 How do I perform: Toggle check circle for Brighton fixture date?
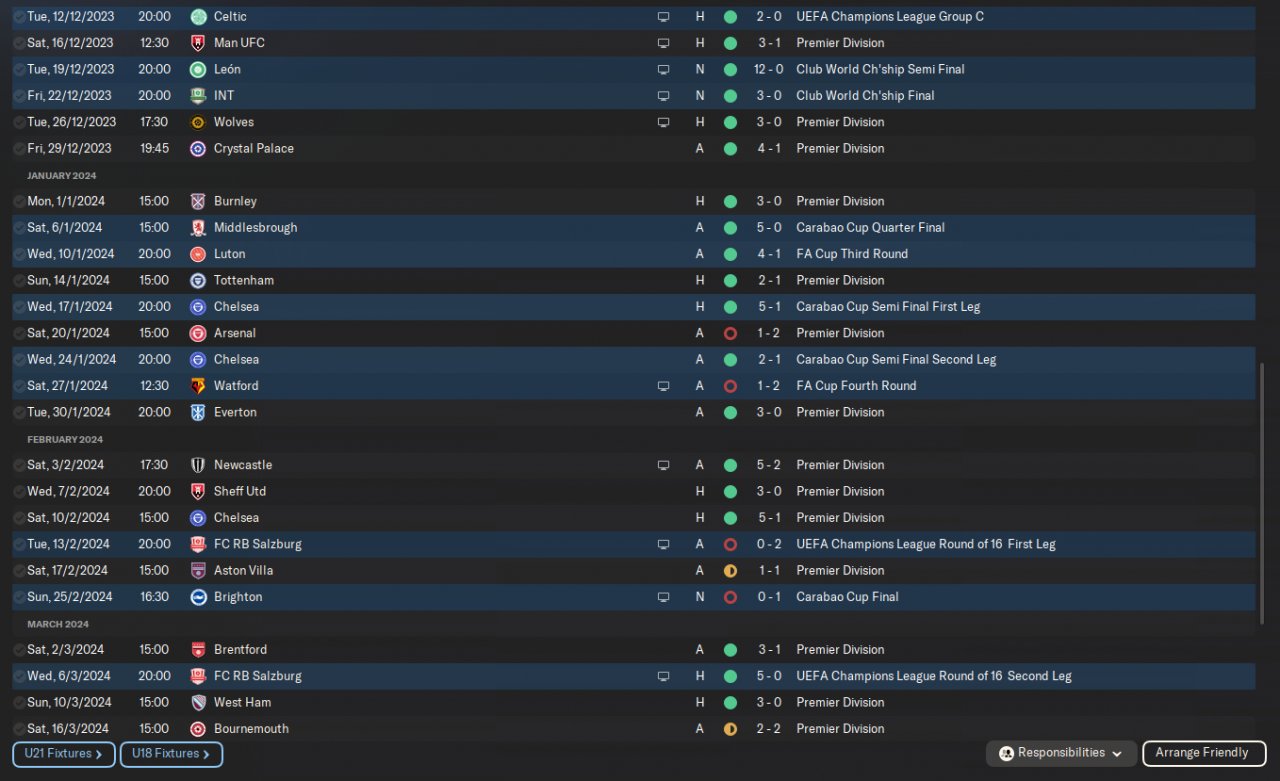(20, 597)
